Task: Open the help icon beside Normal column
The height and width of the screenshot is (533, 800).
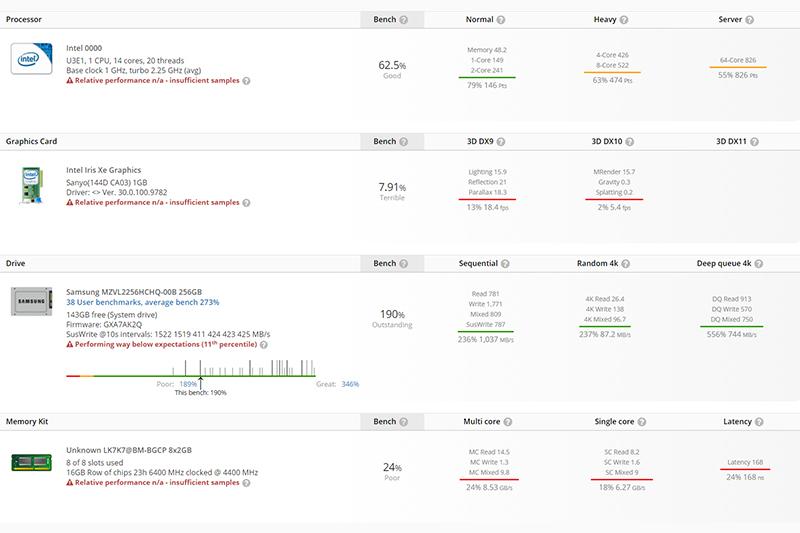Action: click(x=500, y=19)
